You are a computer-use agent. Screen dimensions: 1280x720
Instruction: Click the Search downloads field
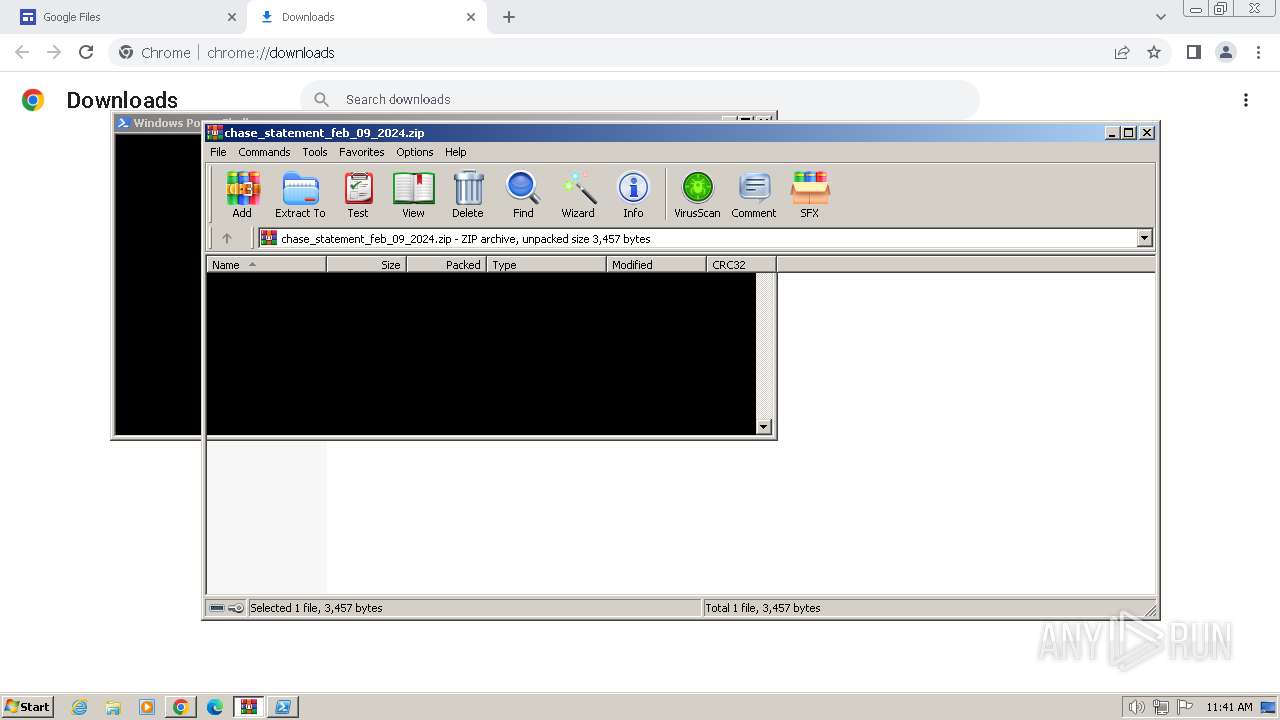pyautogui.click(x=640, y=99)
